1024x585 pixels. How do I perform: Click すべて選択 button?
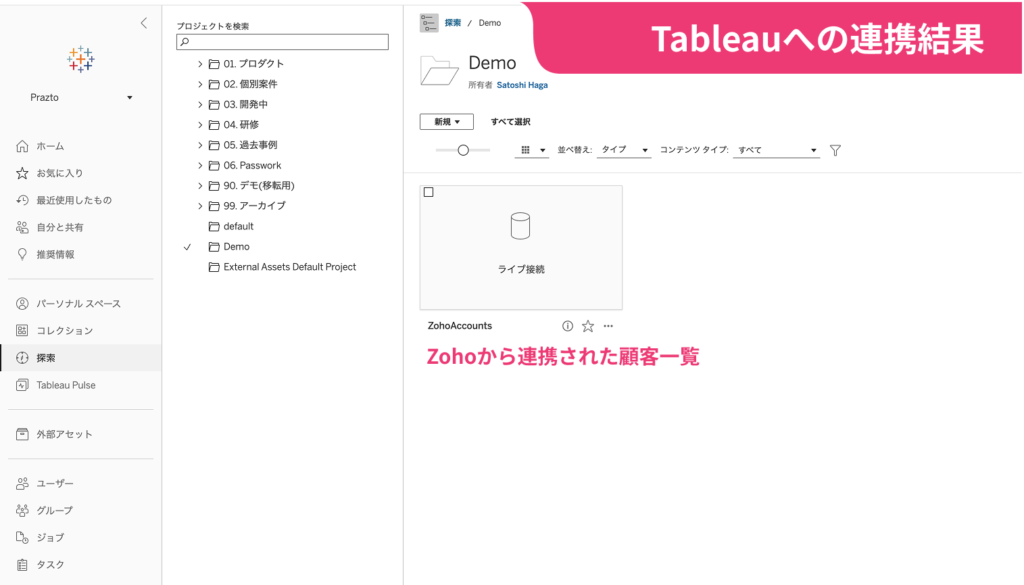(x=511, y=121)
